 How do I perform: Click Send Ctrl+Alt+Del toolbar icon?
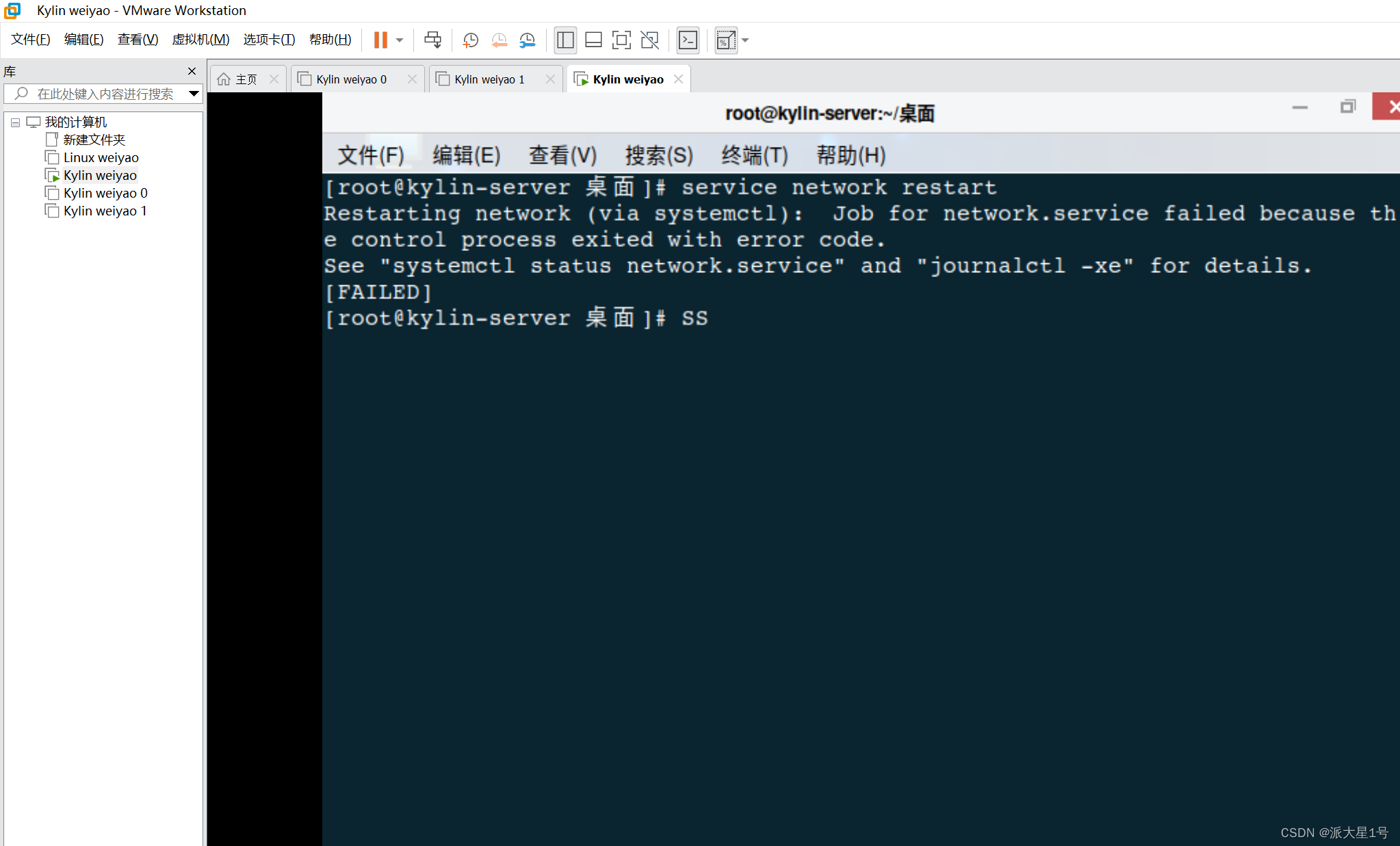[x=432, y=40]
